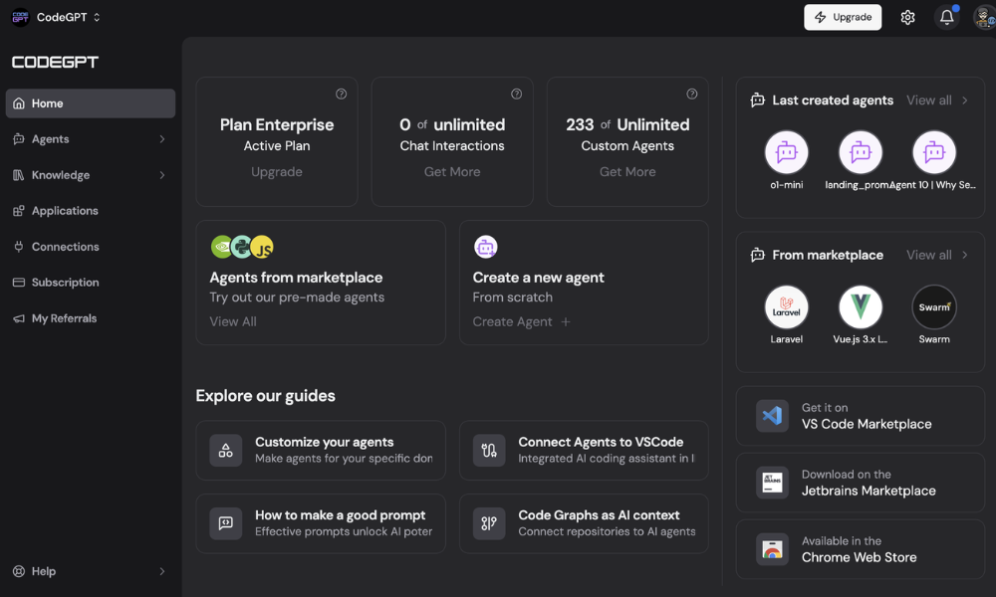Open the Chrome Web Store card
This screenshot has width=996, height=597.
point(860,550)
